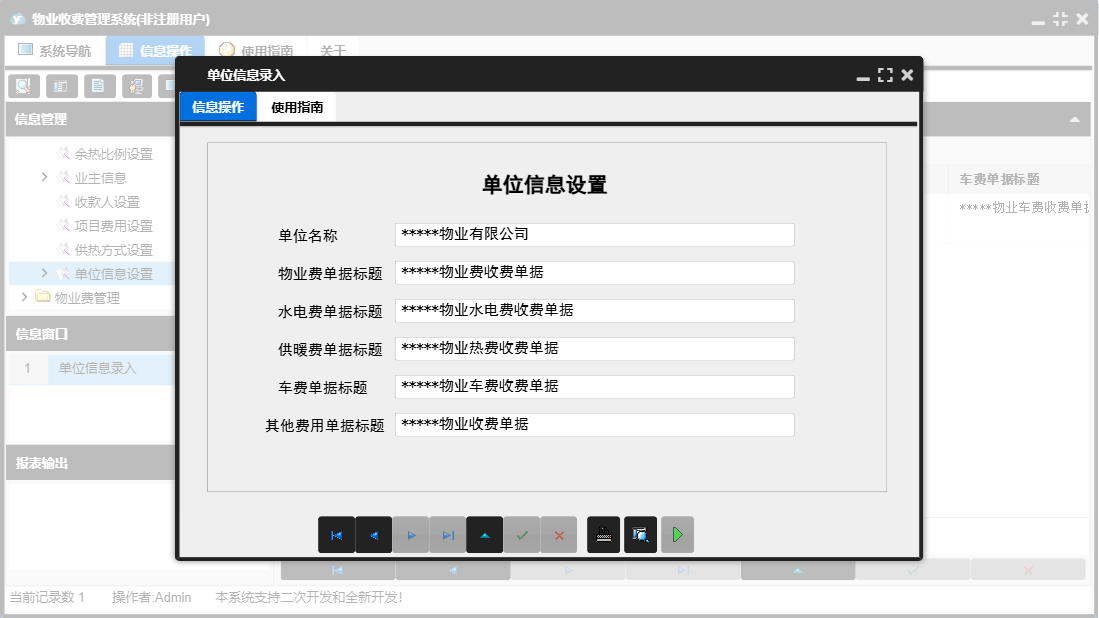Image resolution: width=1099 pixels, height=618 pixels.
Task: Expand the 物业费管理 folder node
Action: pyautogui.click(x=25, y=297)
